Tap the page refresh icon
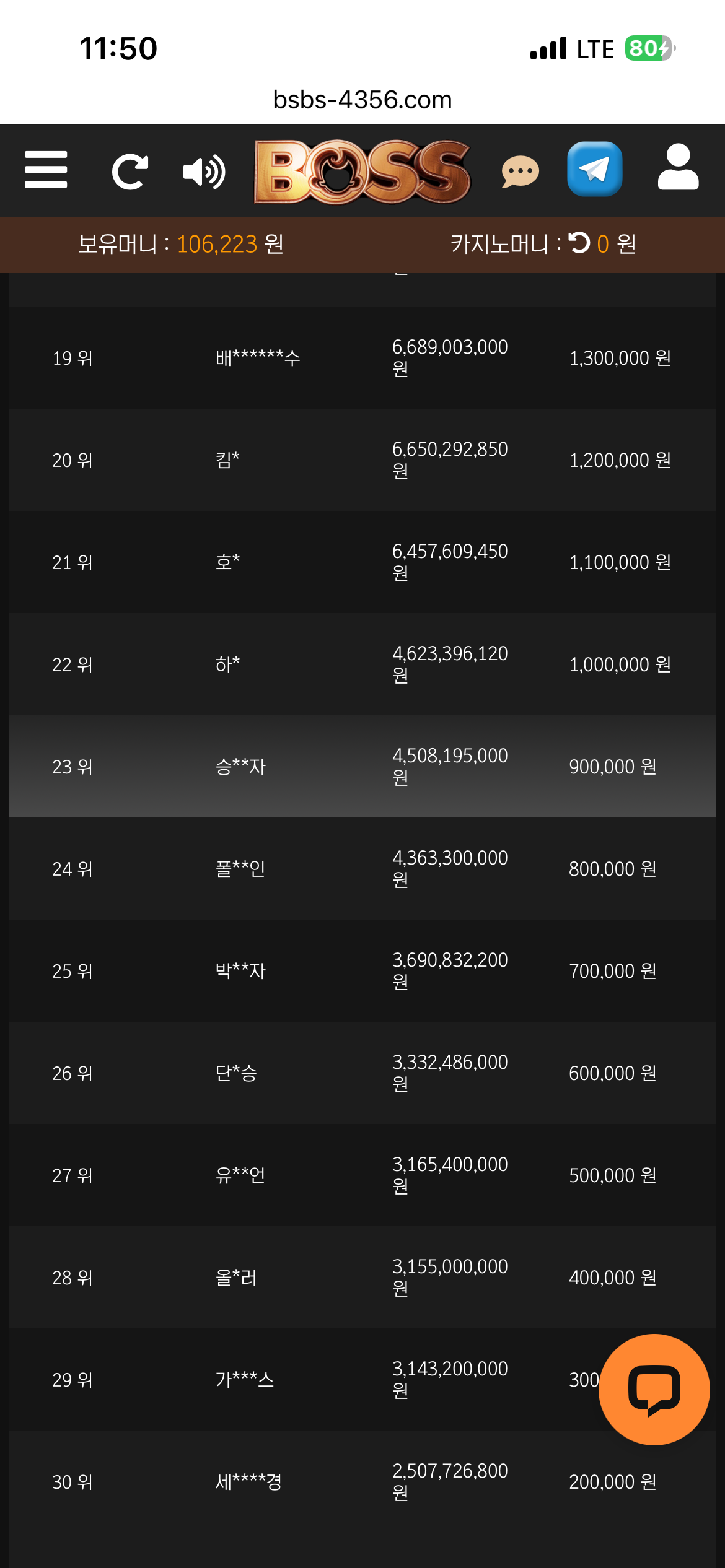The image size is (725, 1568). pos(130,172)
